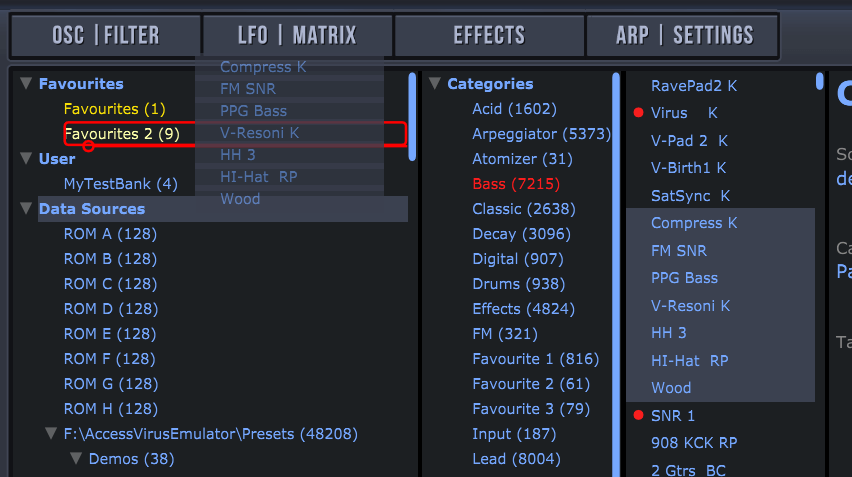Switch to the LFO | MATRIX tab
852x477 pixels.
pos(297,36)
